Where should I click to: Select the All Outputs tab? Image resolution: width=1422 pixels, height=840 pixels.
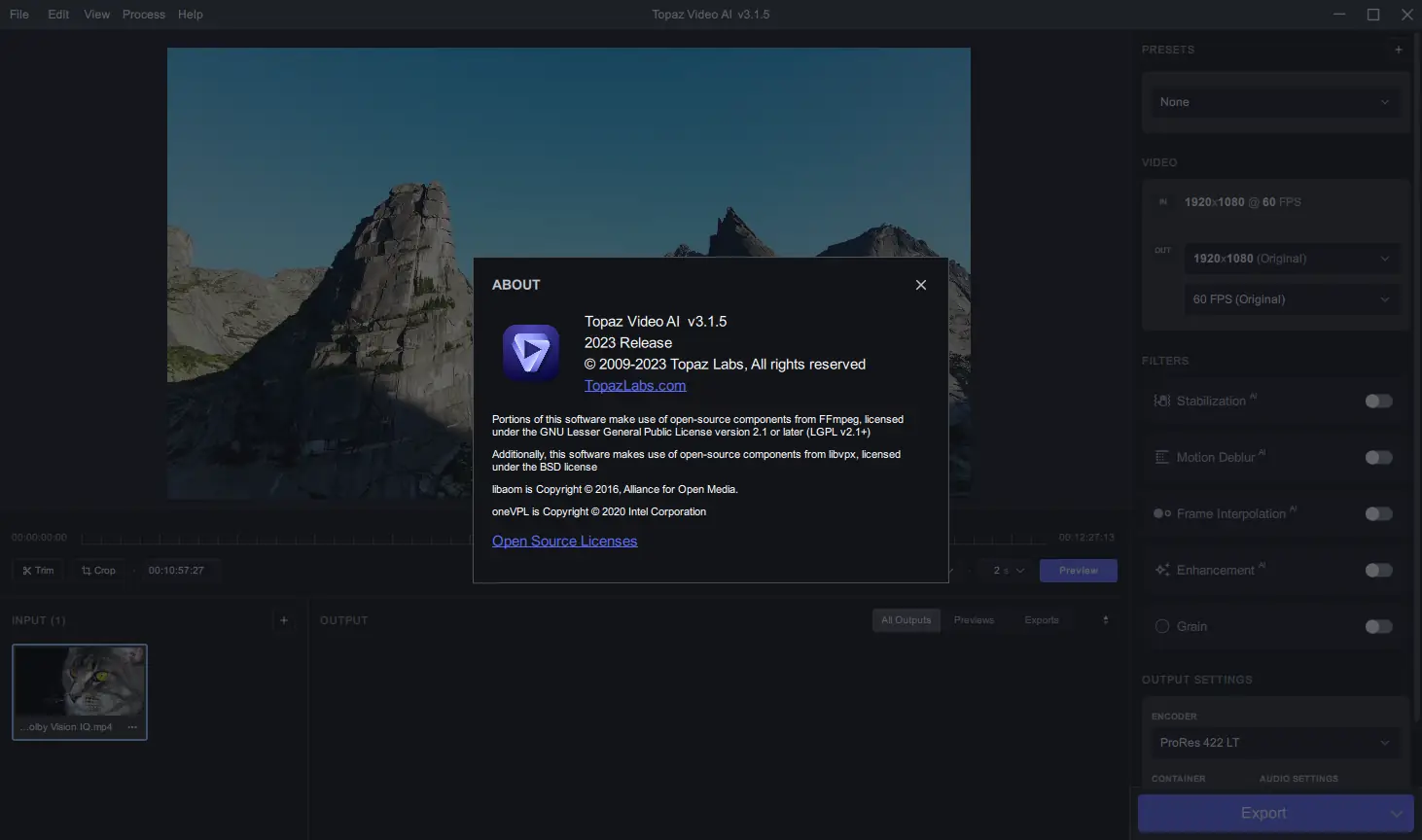pos(906,620)
